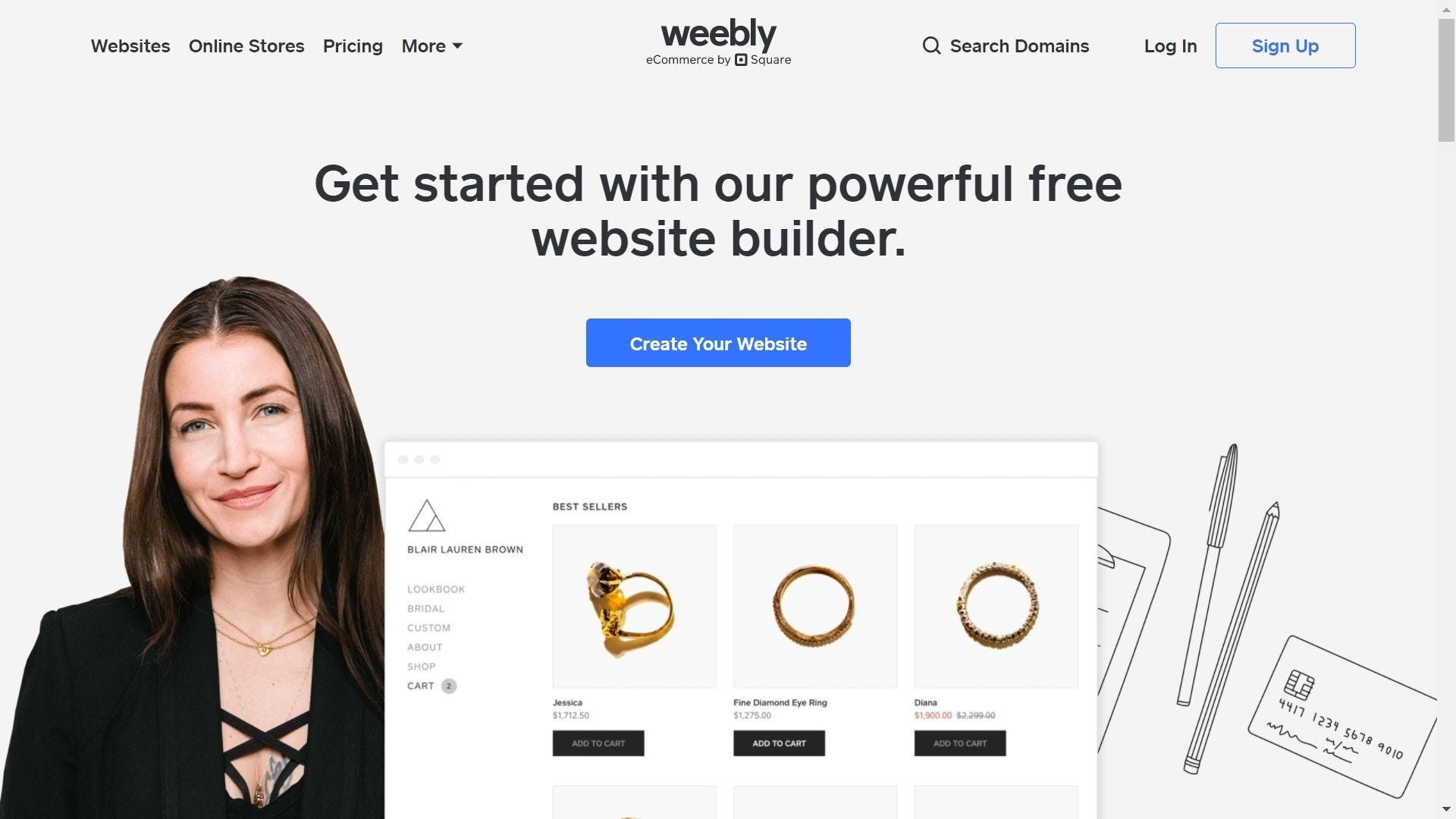
Task: Click the Sign Up button
Action: (x=1285, y=45)
